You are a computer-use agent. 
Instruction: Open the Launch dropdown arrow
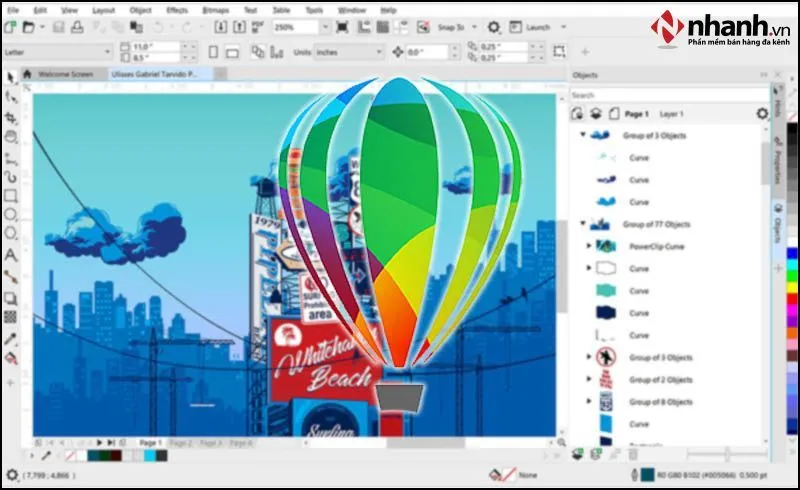(564, 27)
